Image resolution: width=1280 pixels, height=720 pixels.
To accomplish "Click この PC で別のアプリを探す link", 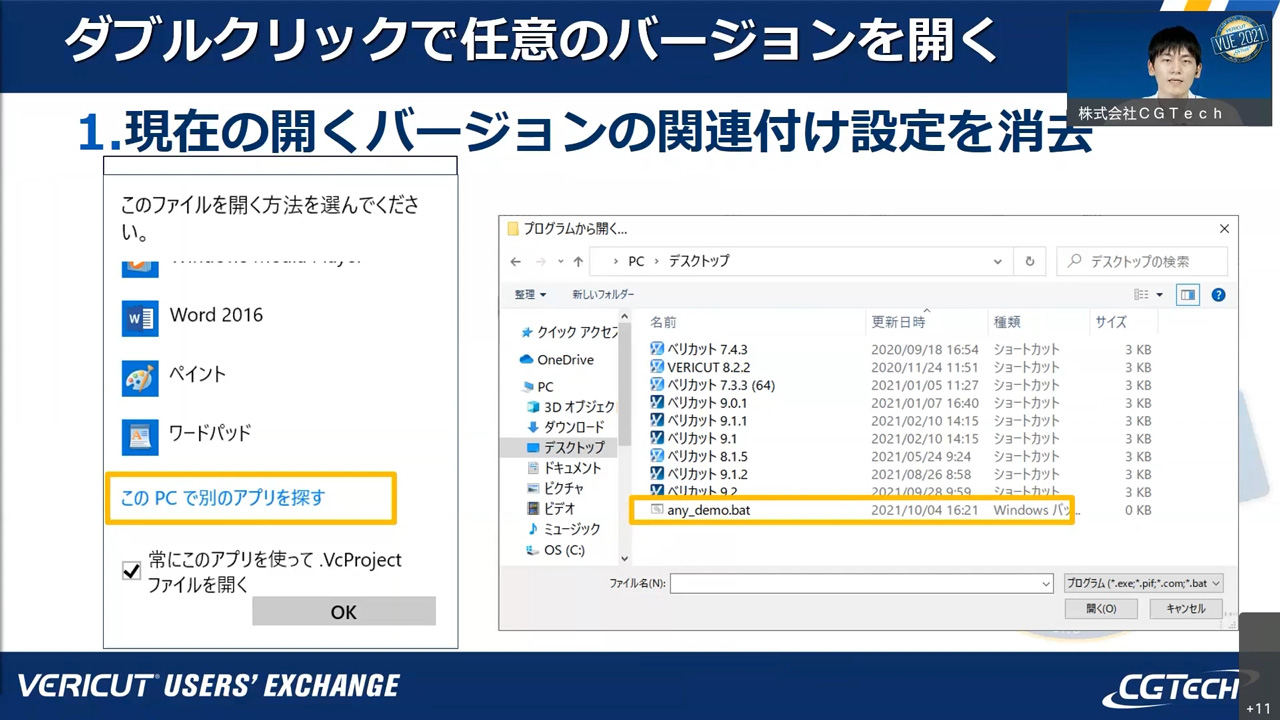I will (223, 497).
